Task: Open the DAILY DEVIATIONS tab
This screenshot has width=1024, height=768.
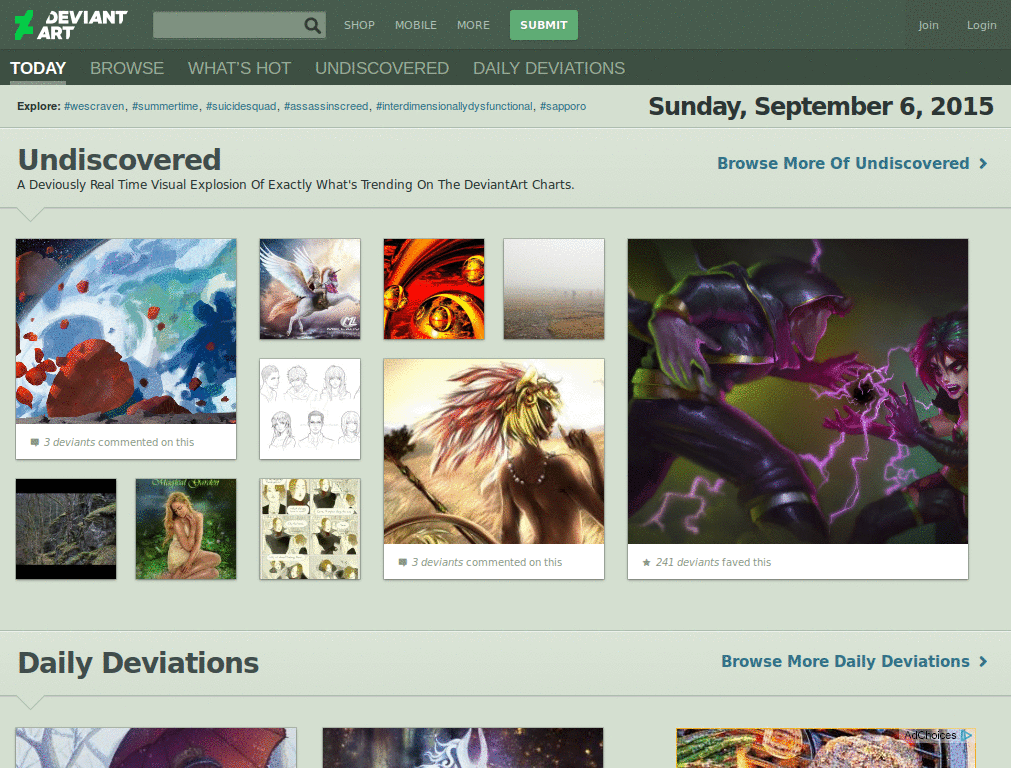Action: [x=548, y=68]
